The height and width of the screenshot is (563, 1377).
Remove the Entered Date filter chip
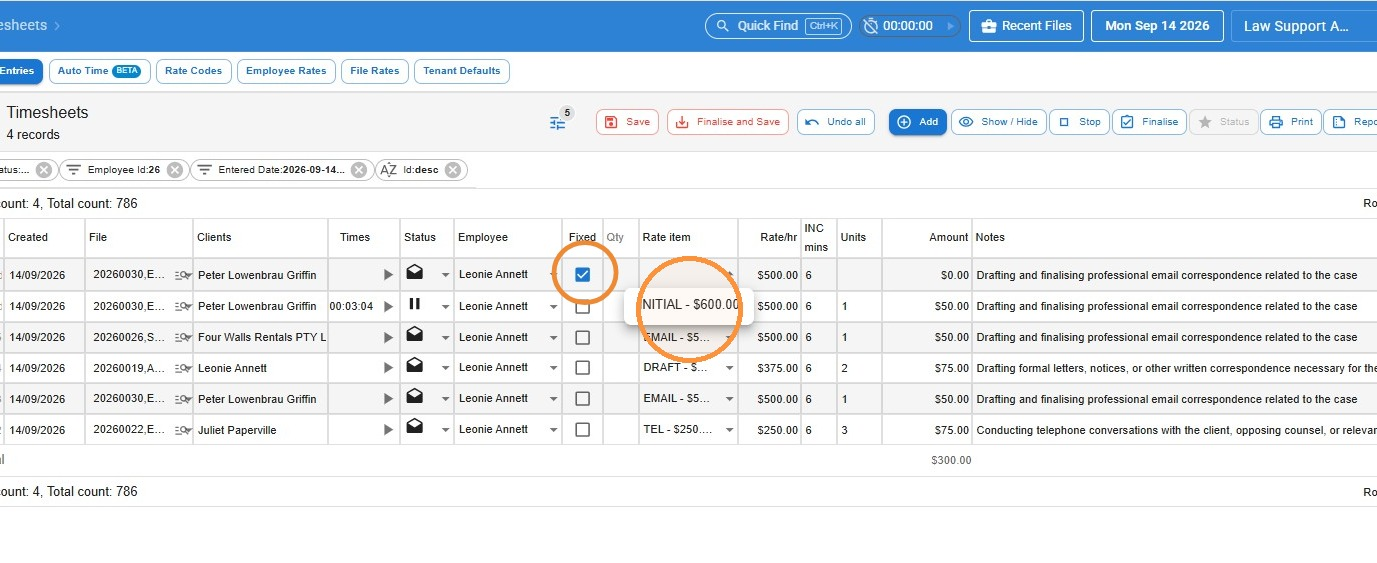pyautogui.click(x=361, y=170)
